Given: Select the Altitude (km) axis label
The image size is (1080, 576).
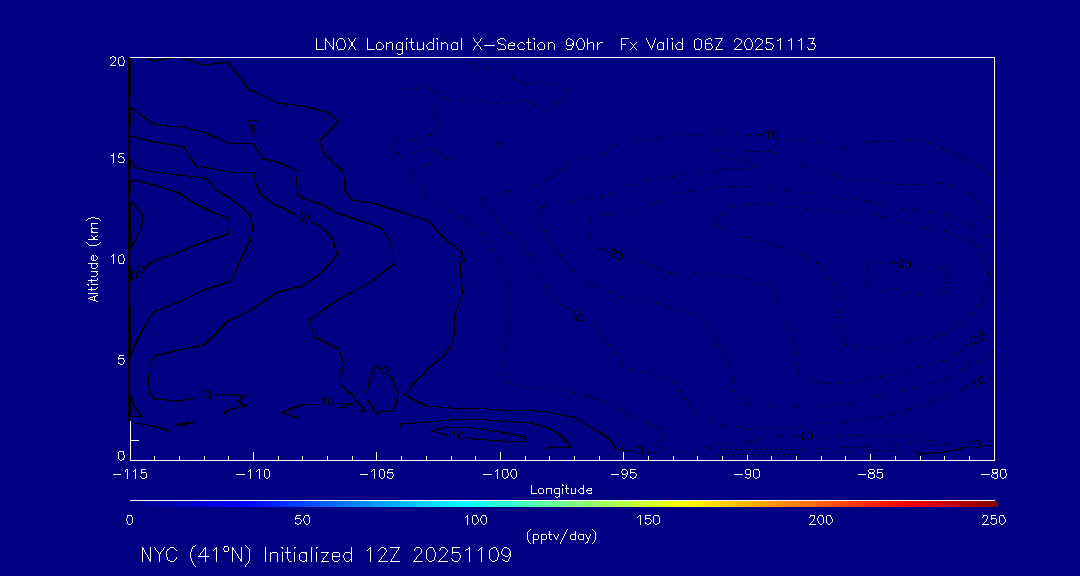Looking at the screenshot, I should (x=93, y=258).
